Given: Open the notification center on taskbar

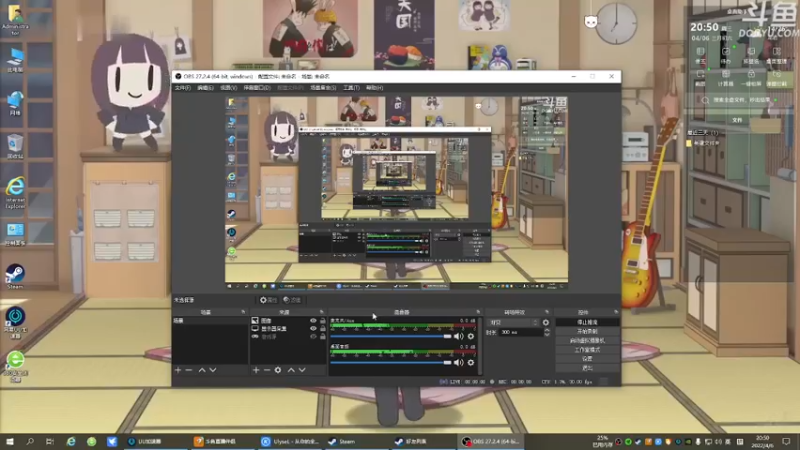Looking at the screenshot, I should (786, 441).
